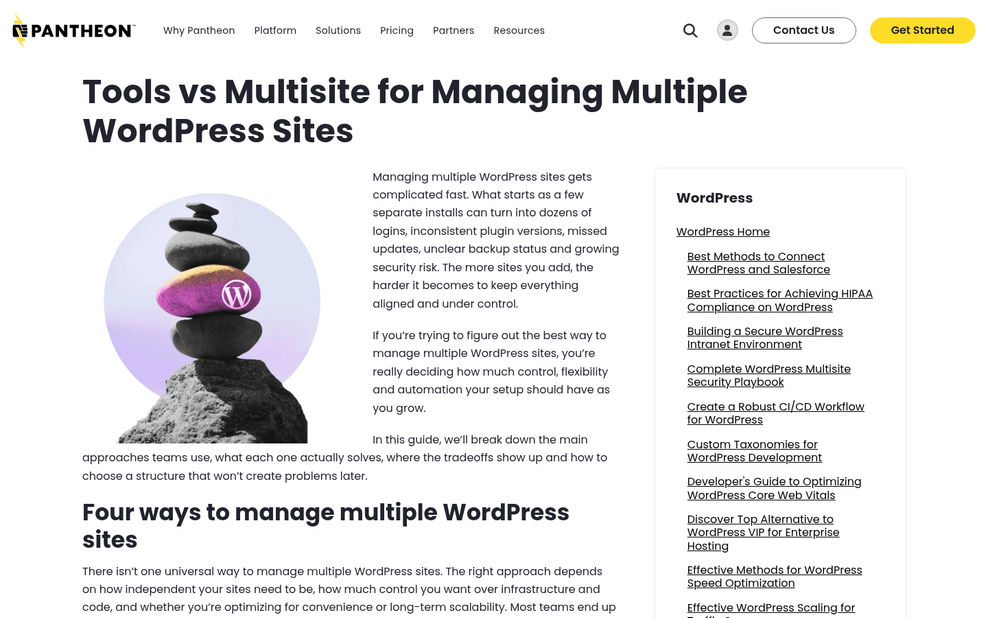
Task: Open Best Methods to Connect WordPress and Salesforce
Action: point(758,263)
